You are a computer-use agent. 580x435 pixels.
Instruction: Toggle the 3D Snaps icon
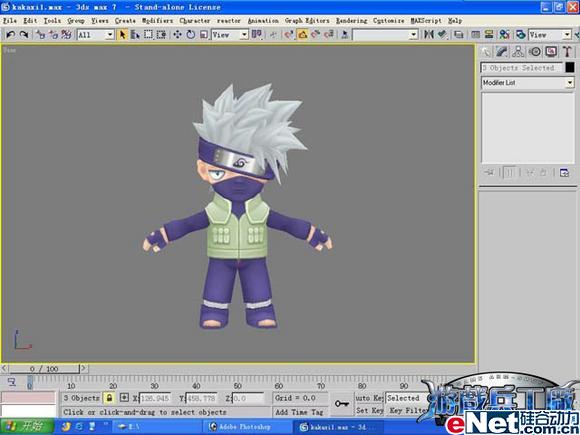289,35
